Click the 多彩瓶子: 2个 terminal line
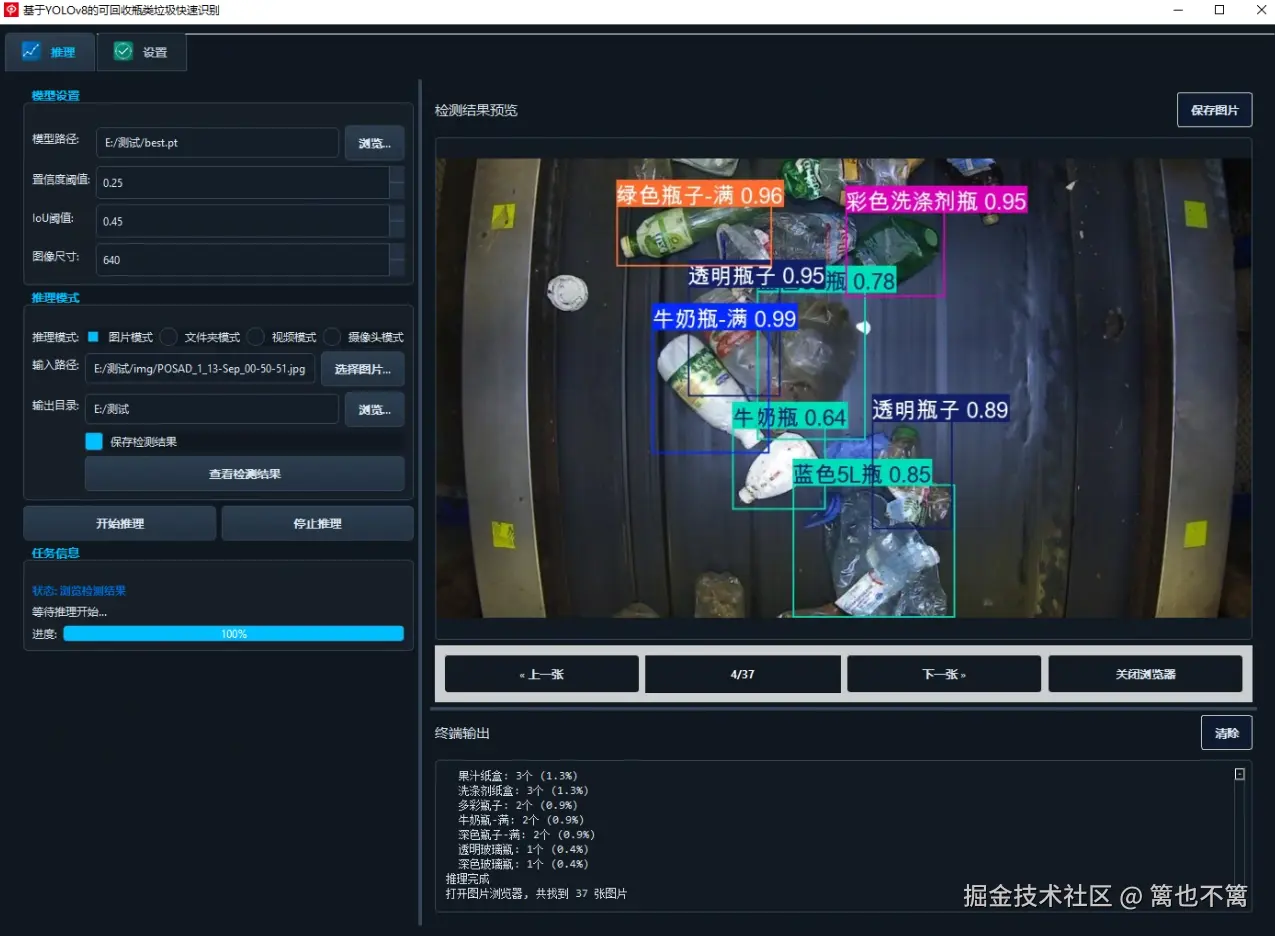The width and height of the screenshot is (1275, 936). 518,805
